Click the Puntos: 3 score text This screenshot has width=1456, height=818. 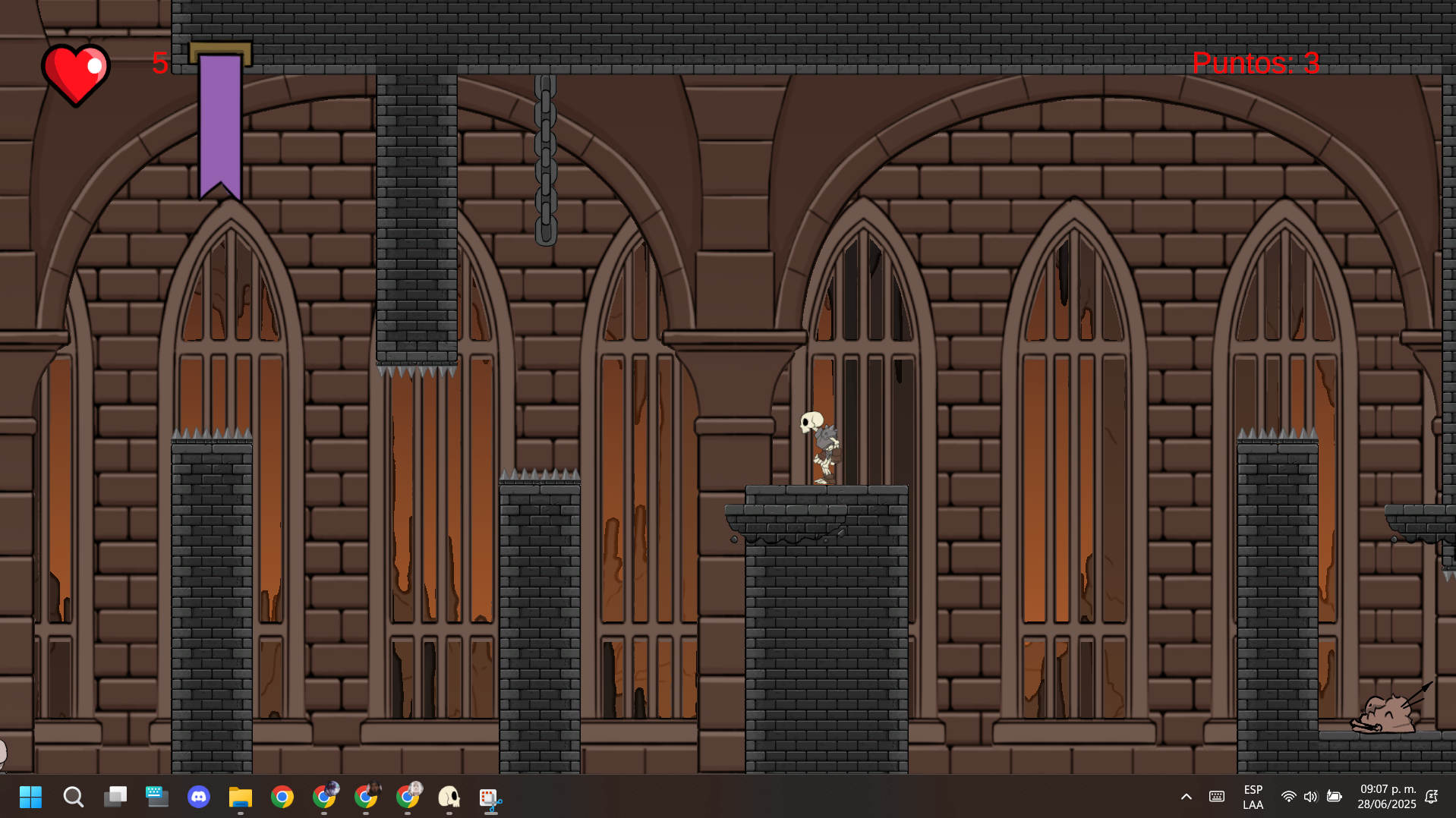tap(1256, 63)
